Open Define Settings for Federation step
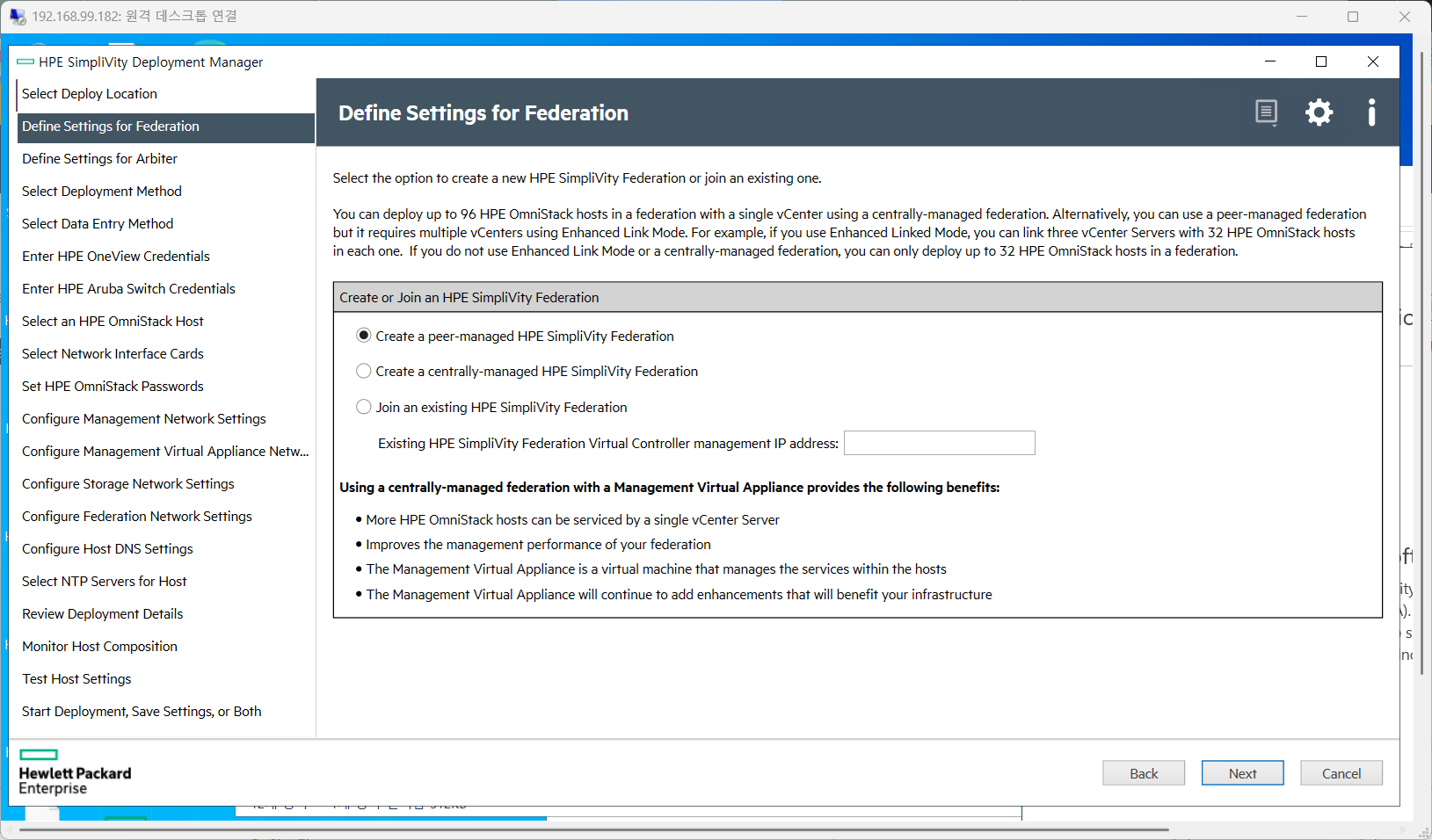 coord(165,127)
